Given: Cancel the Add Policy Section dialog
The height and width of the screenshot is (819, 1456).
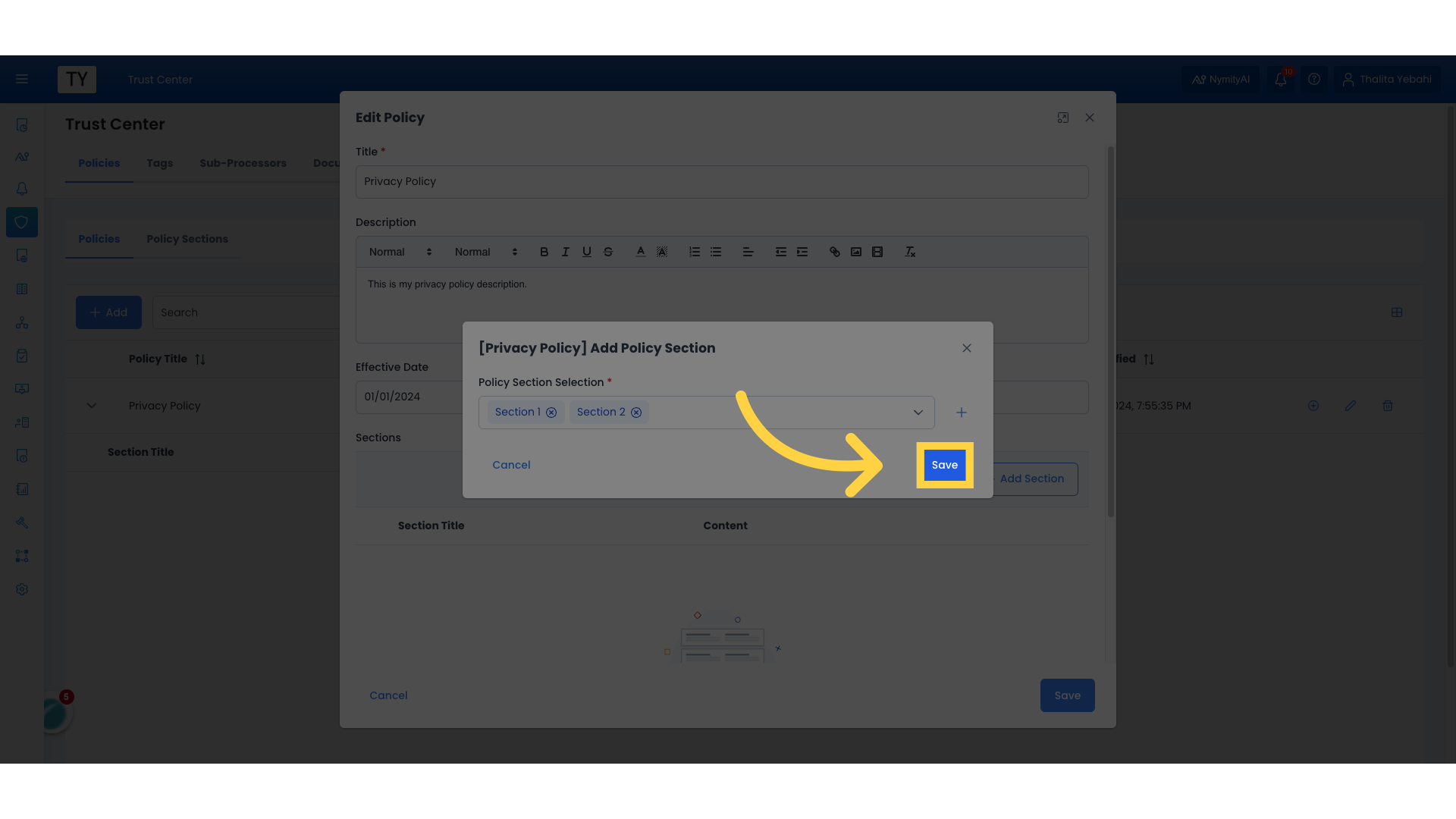Looking at the screenshot, I should tap(511, 465).
